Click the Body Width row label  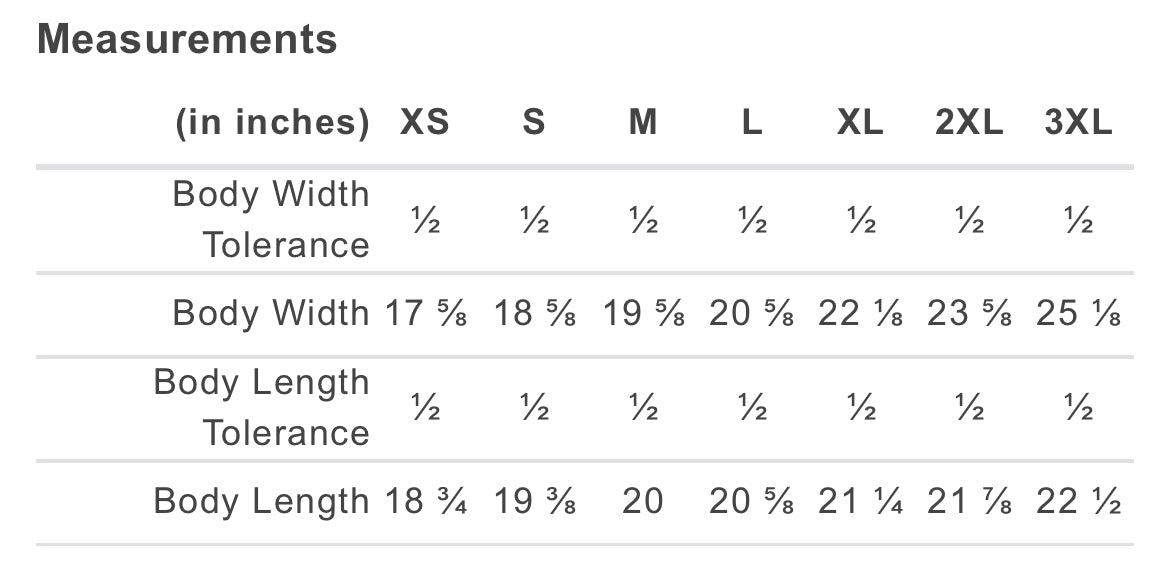coord(271,314)
